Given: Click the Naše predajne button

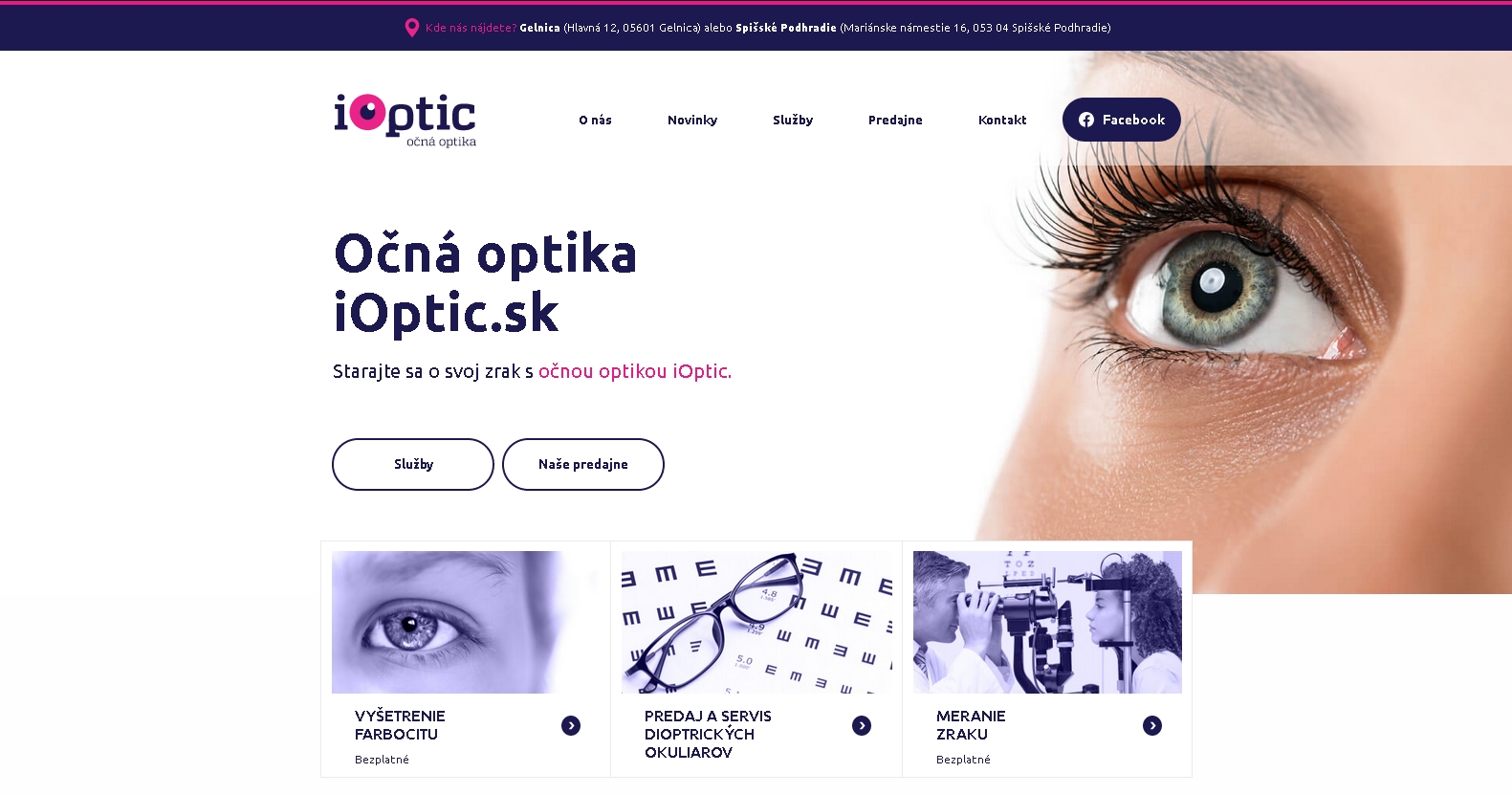Looking at the screenshot, I should point(583,464).
